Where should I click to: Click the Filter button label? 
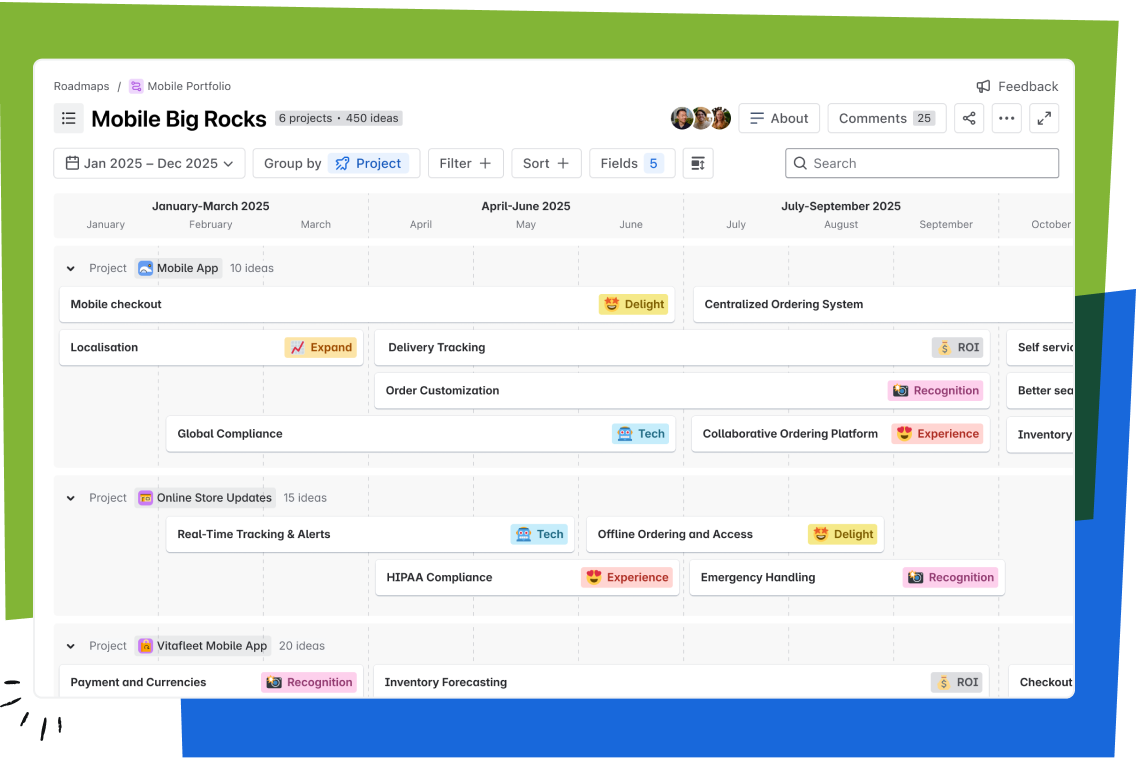455,163
